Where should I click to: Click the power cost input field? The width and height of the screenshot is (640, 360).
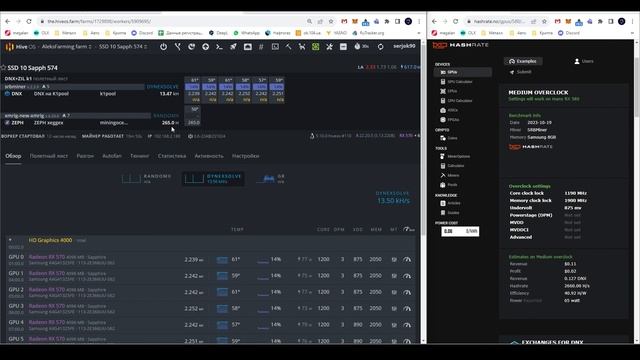[x=460, y=231]
